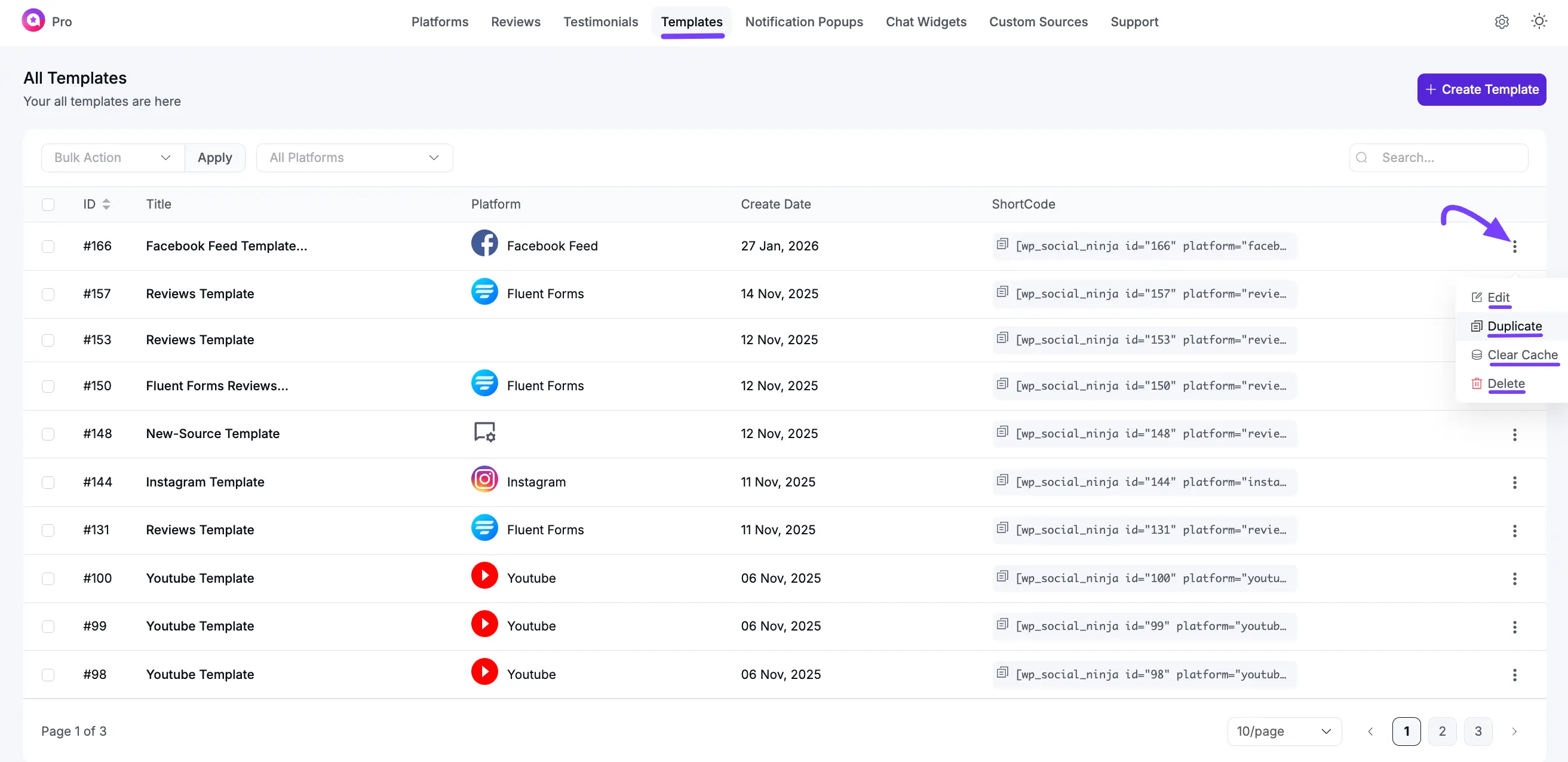Expand the All Platforms filter dropdown
The height and width of the screenshot is (762, 1568).
pos(354,157)
